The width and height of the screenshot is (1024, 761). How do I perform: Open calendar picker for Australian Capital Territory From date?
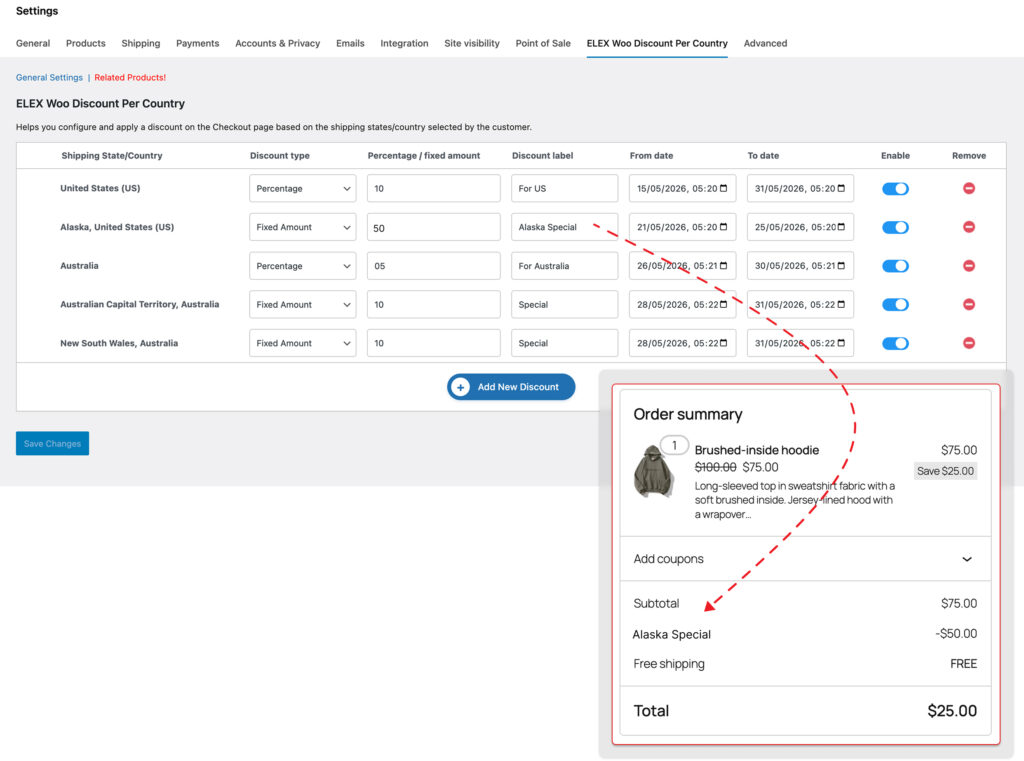[x=723, y=304]
